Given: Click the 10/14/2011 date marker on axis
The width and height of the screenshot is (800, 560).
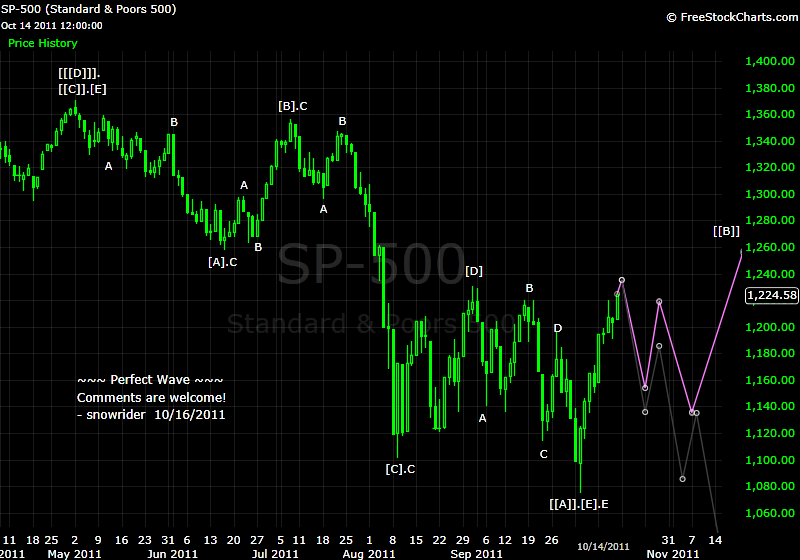Looking at the screenshot, I should pos(603,547).
